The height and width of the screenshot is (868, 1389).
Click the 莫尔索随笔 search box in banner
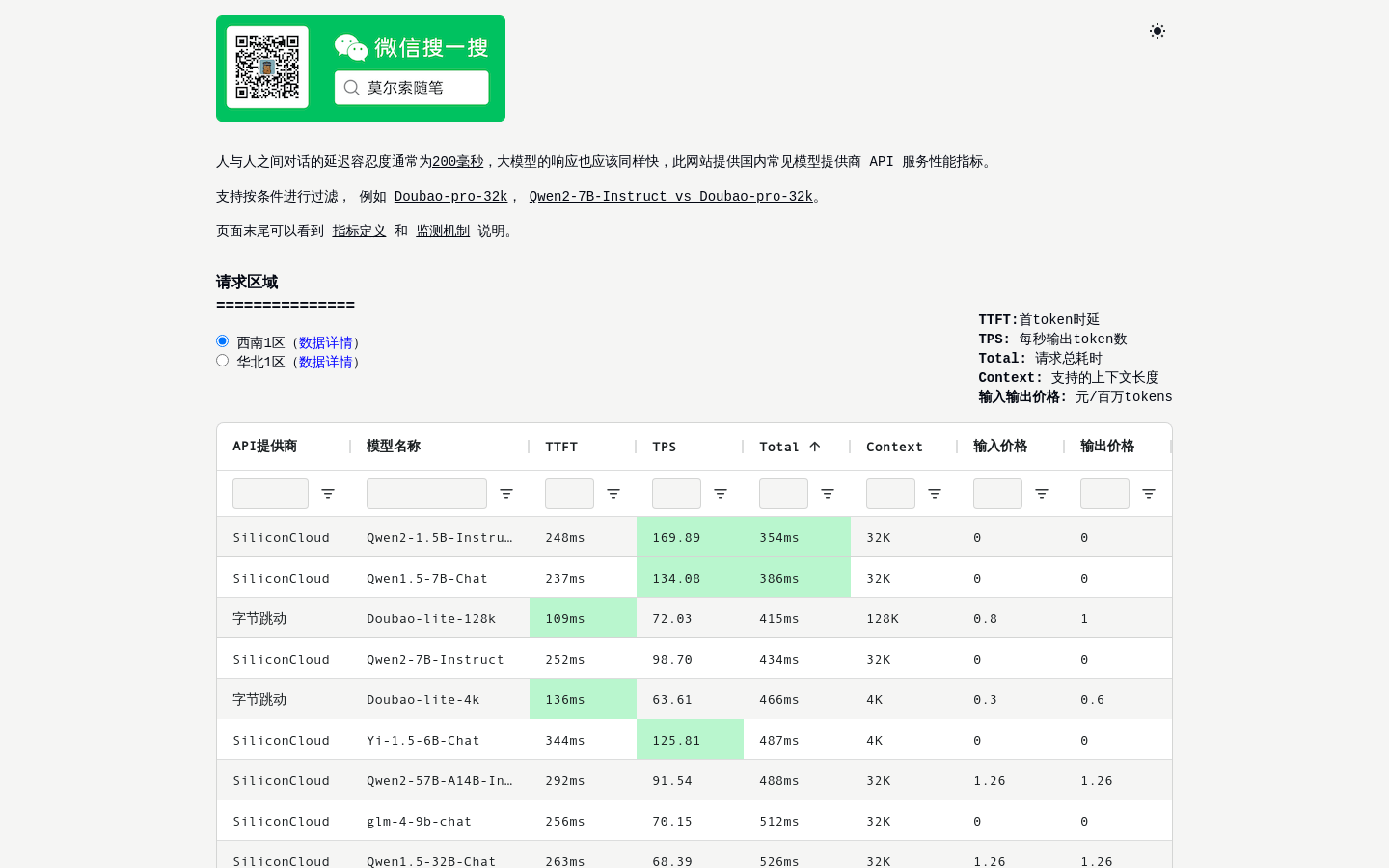412,88
